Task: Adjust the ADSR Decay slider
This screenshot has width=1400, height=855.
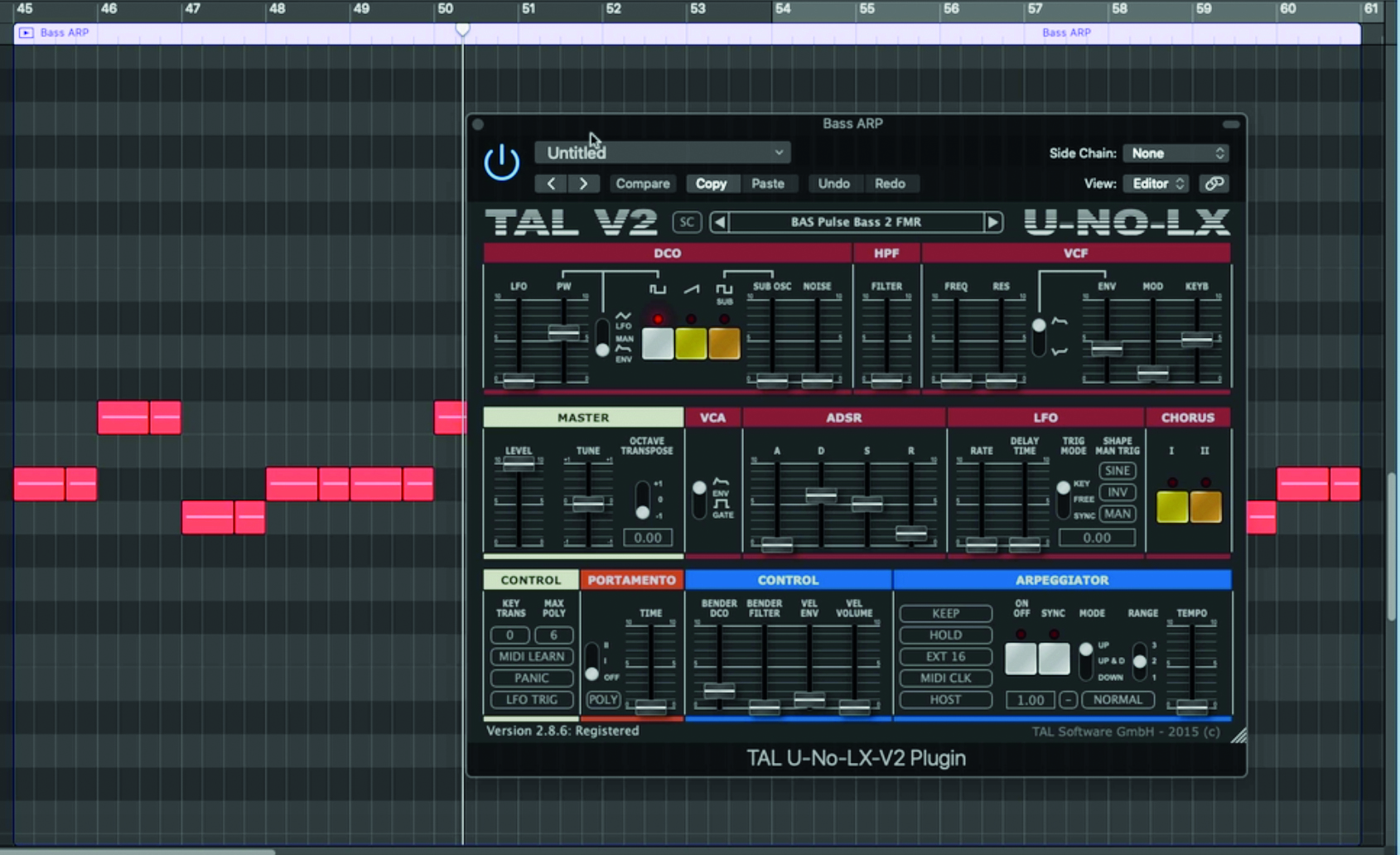Action: [821, 495]
